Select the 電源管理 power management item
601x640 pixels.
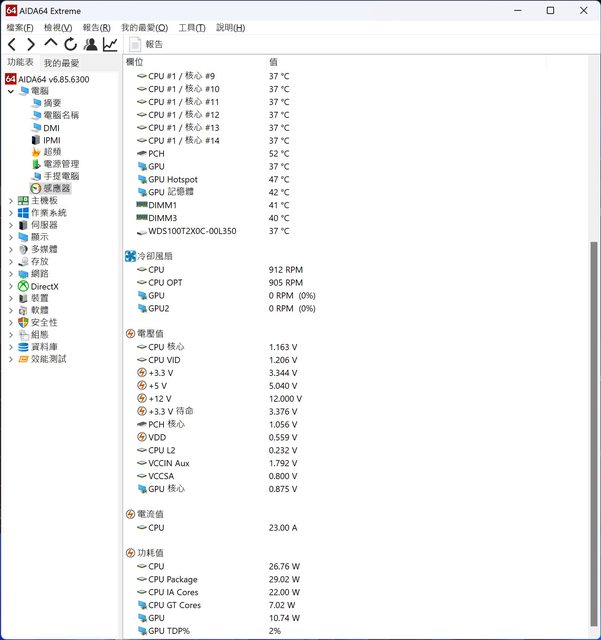[x=61, y=164]
